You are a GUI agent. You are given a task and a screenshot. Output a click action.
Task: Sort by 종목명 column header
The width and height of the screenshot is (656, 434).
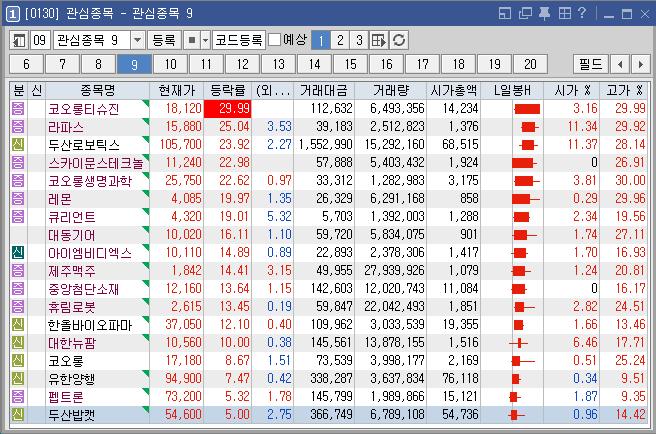[x=97, y=90]
